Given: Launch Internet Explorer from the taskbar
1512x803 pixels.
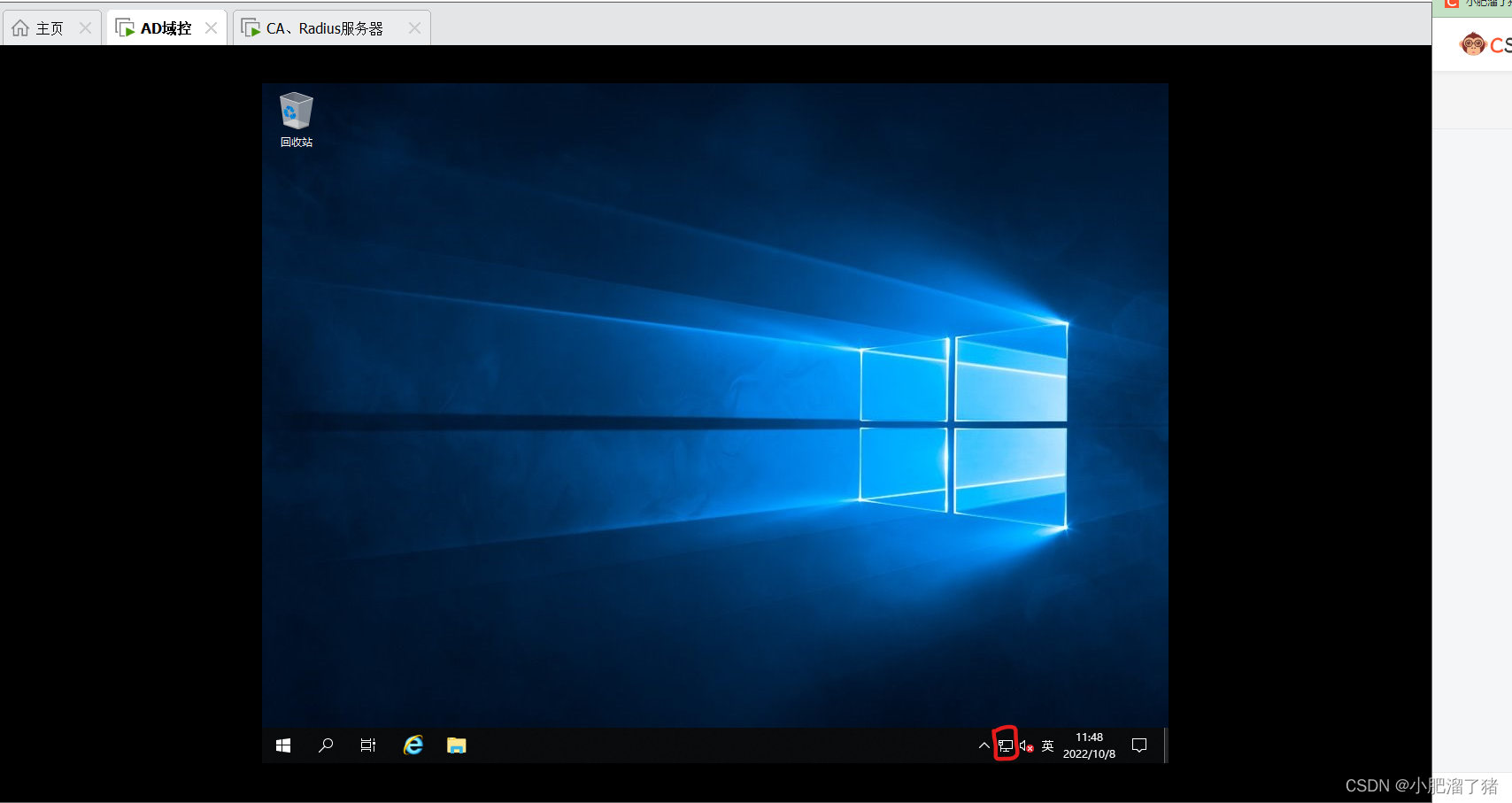Looking at the screenshot, I should click(x=413, y=745).
